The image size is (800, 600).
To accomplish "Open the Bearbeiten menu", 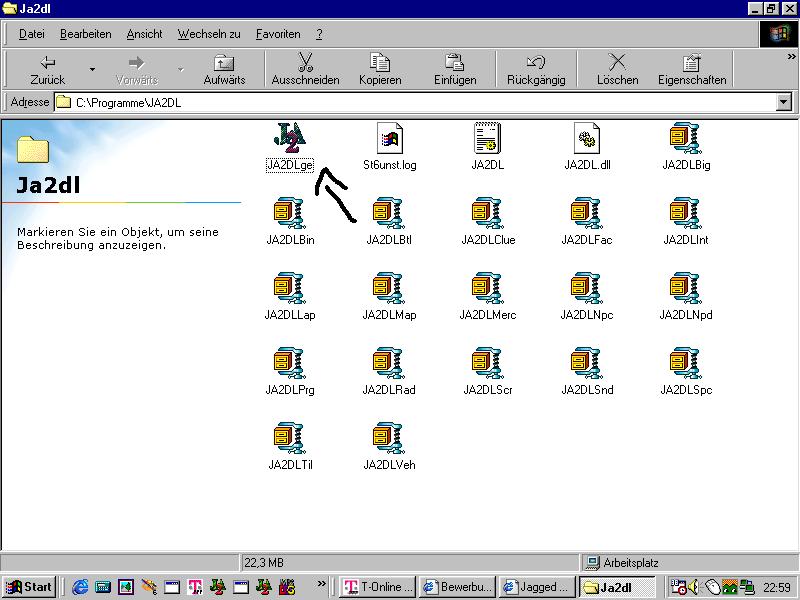I will pyautogui.click(x=86, y=34).
